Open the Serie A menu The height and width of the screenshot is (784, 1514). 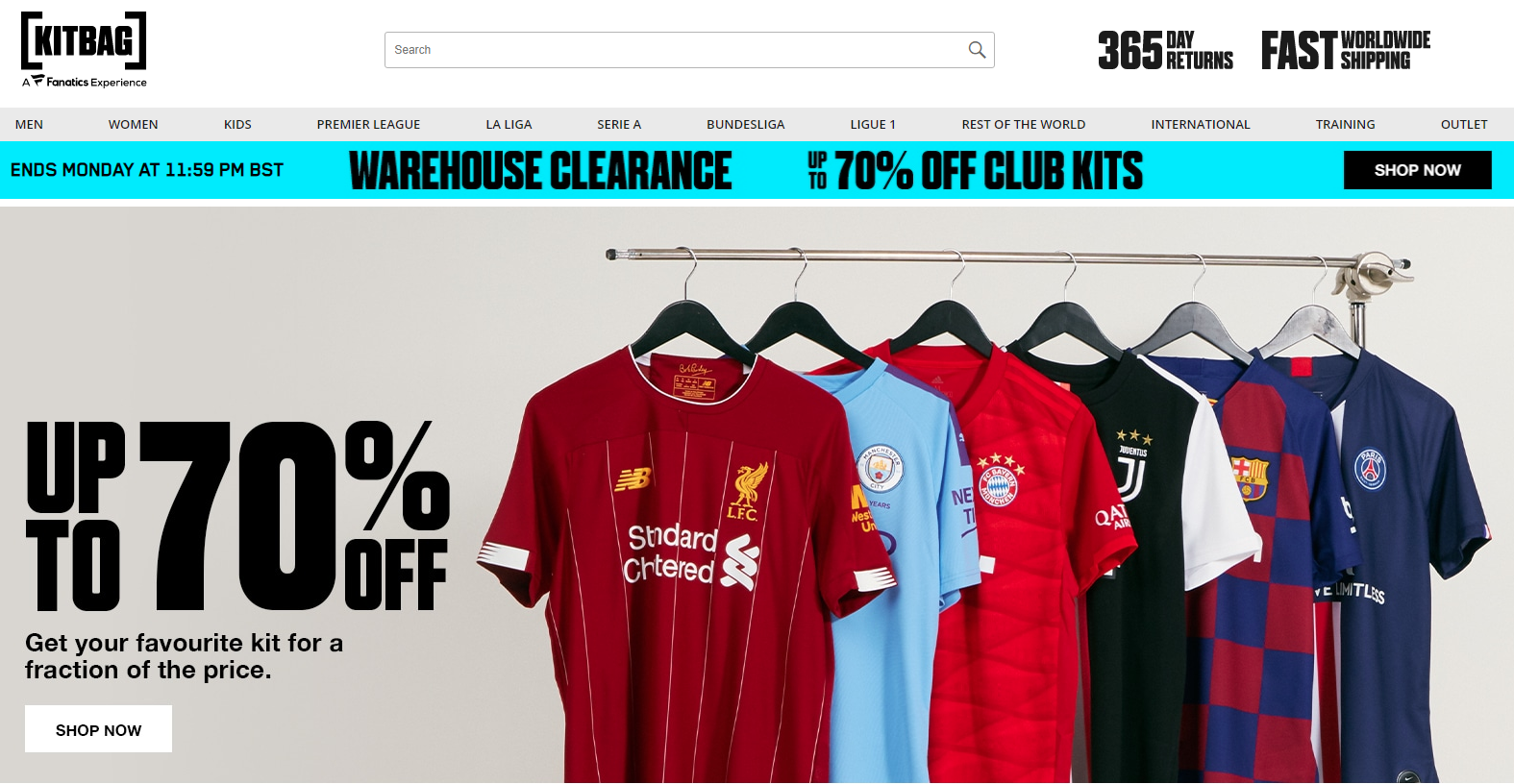619,124
